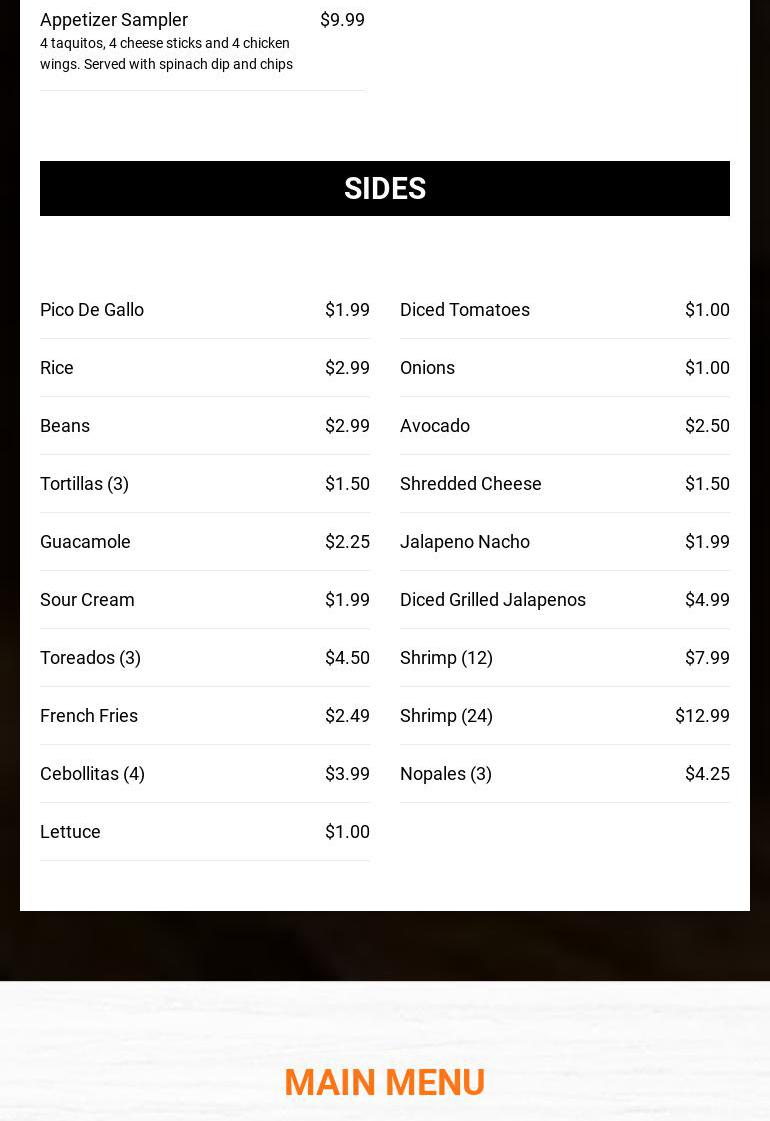
Task: Choose the Shredded Cheese side
Action: [x=471, y=484]
